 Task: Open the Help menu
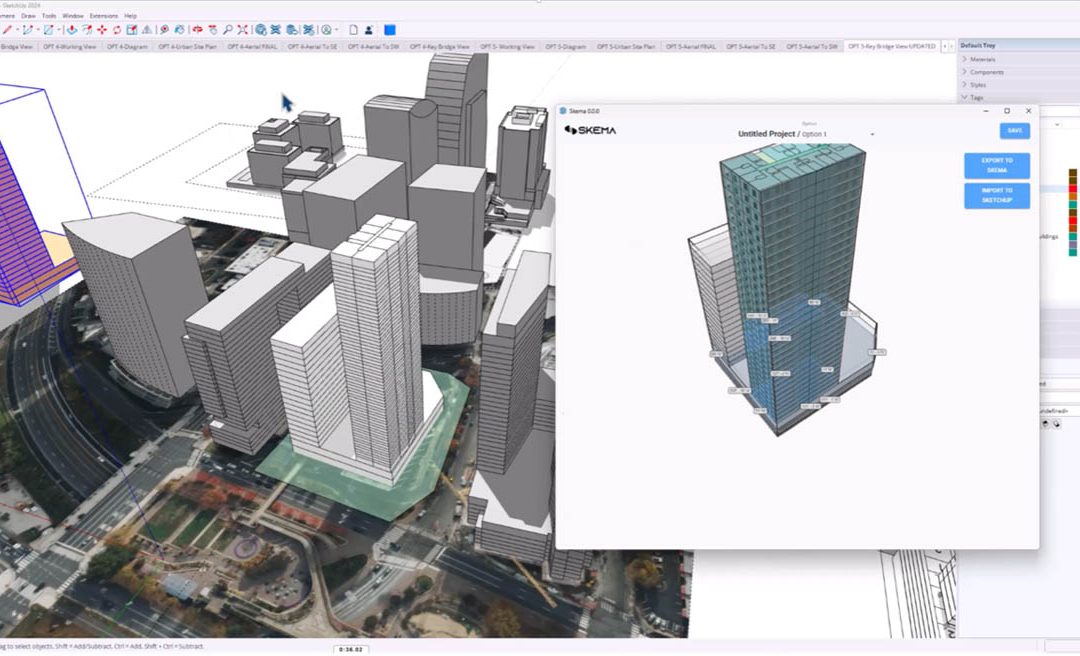tap(130, 15)
